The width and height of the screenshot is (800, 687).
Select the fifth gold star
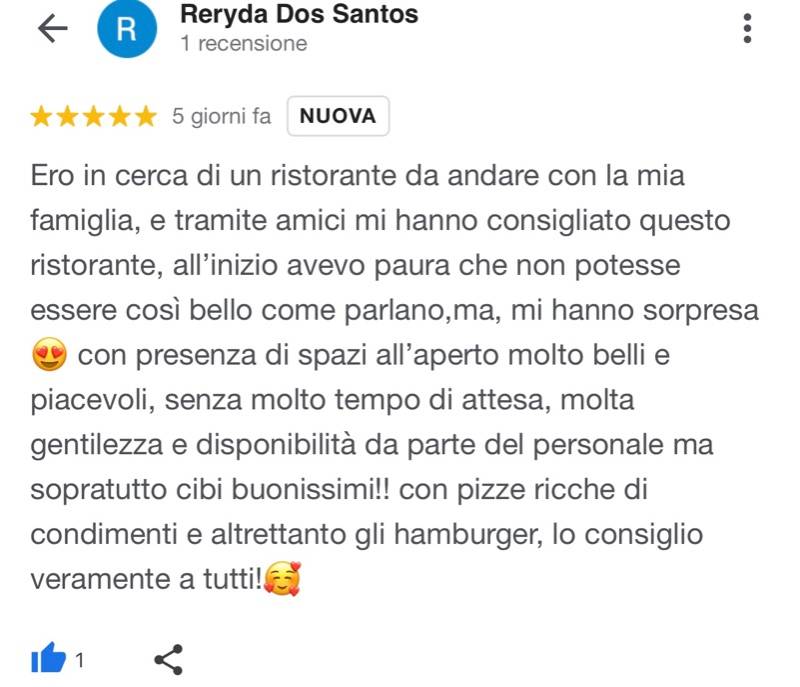[x=146, y=116]
